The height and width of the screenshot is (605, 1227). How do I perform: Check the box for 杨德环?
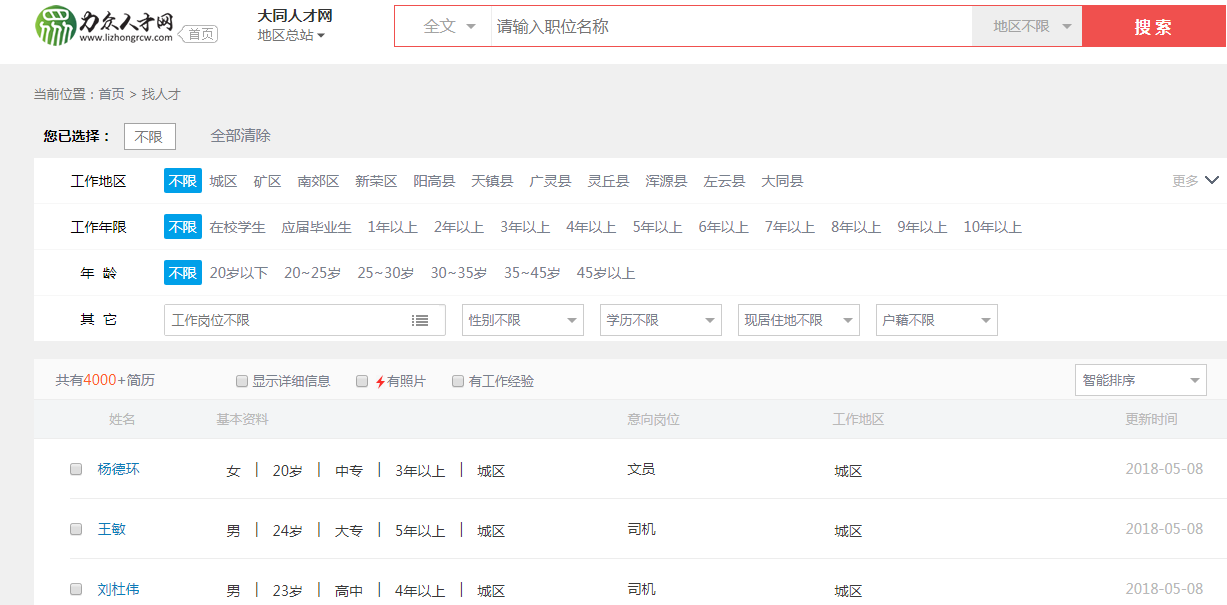pyautogui.click(x=76, y=469)
